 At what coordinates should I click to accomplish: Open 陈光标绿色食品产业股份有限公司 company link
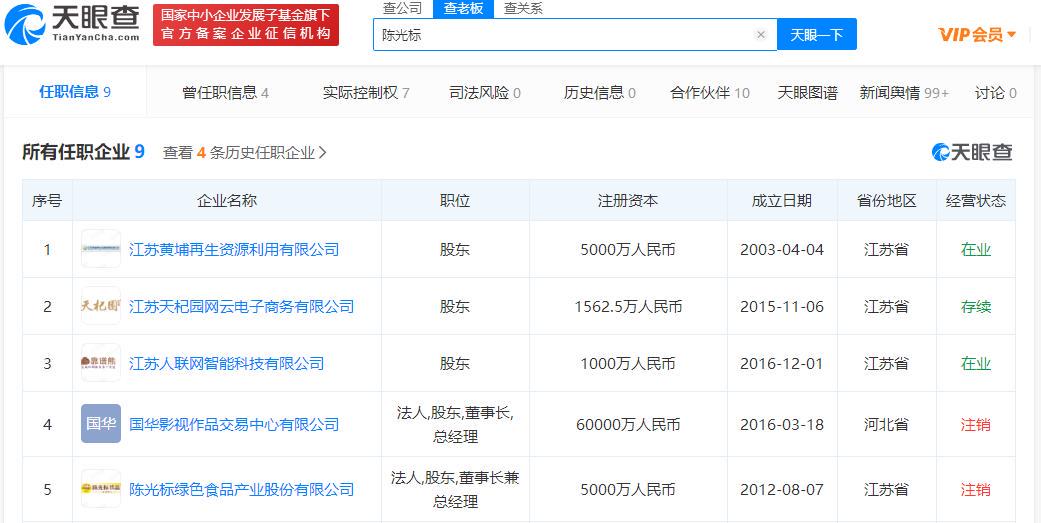point(241,490)
